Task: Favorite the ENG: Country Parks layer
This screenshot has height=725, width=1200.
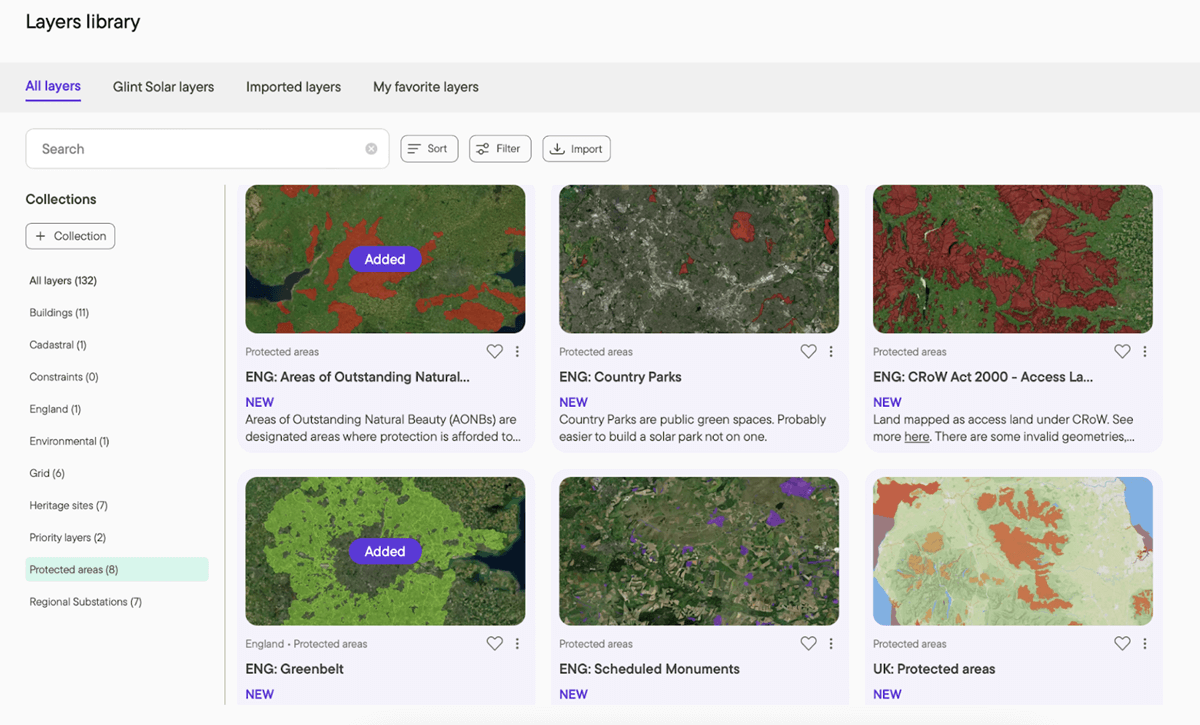Action: click(808, 352)
